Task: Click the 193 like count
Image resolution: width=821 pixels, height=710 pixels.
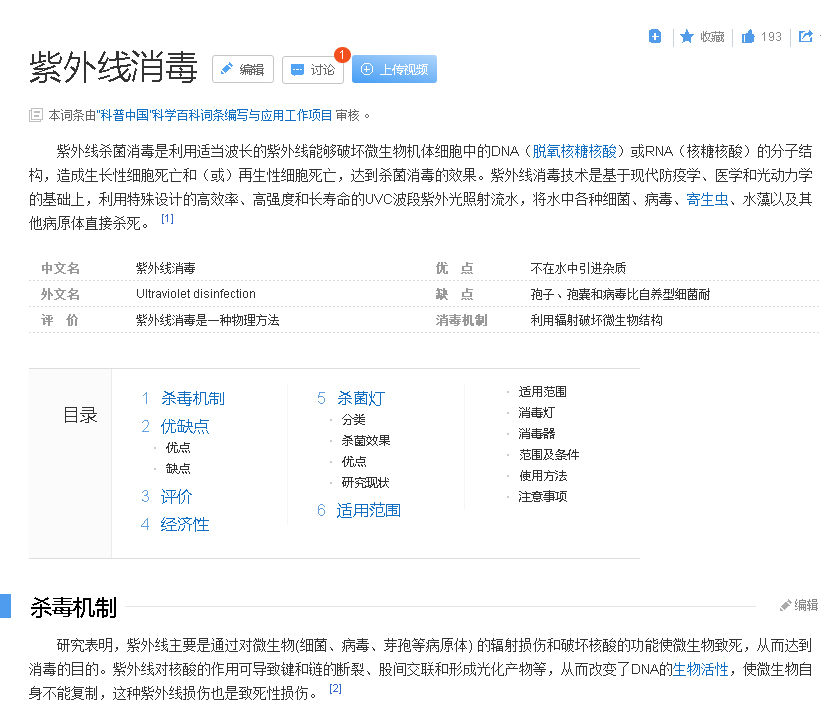Action: [771, 37]
